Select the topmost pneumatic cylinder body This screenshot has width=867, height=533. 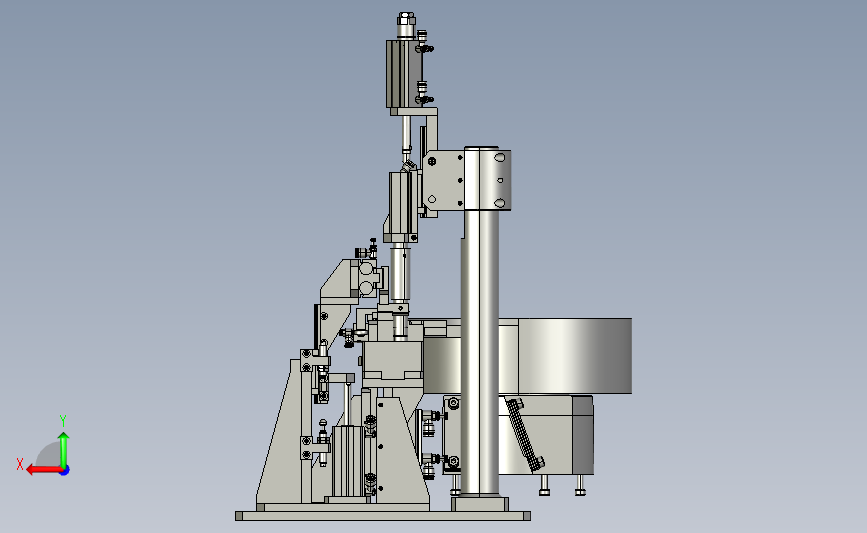[x=404, y=74]
